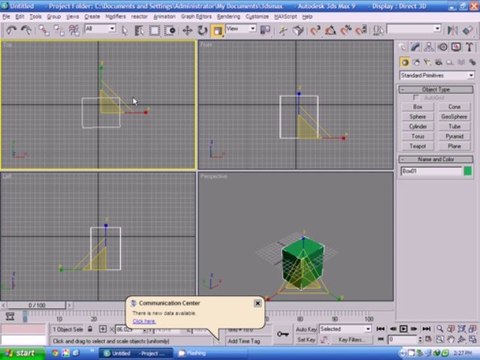Click the Undo arrow in the main toolbar
The height and width of the screenshot is (360, 480).
tap(12, 30)
